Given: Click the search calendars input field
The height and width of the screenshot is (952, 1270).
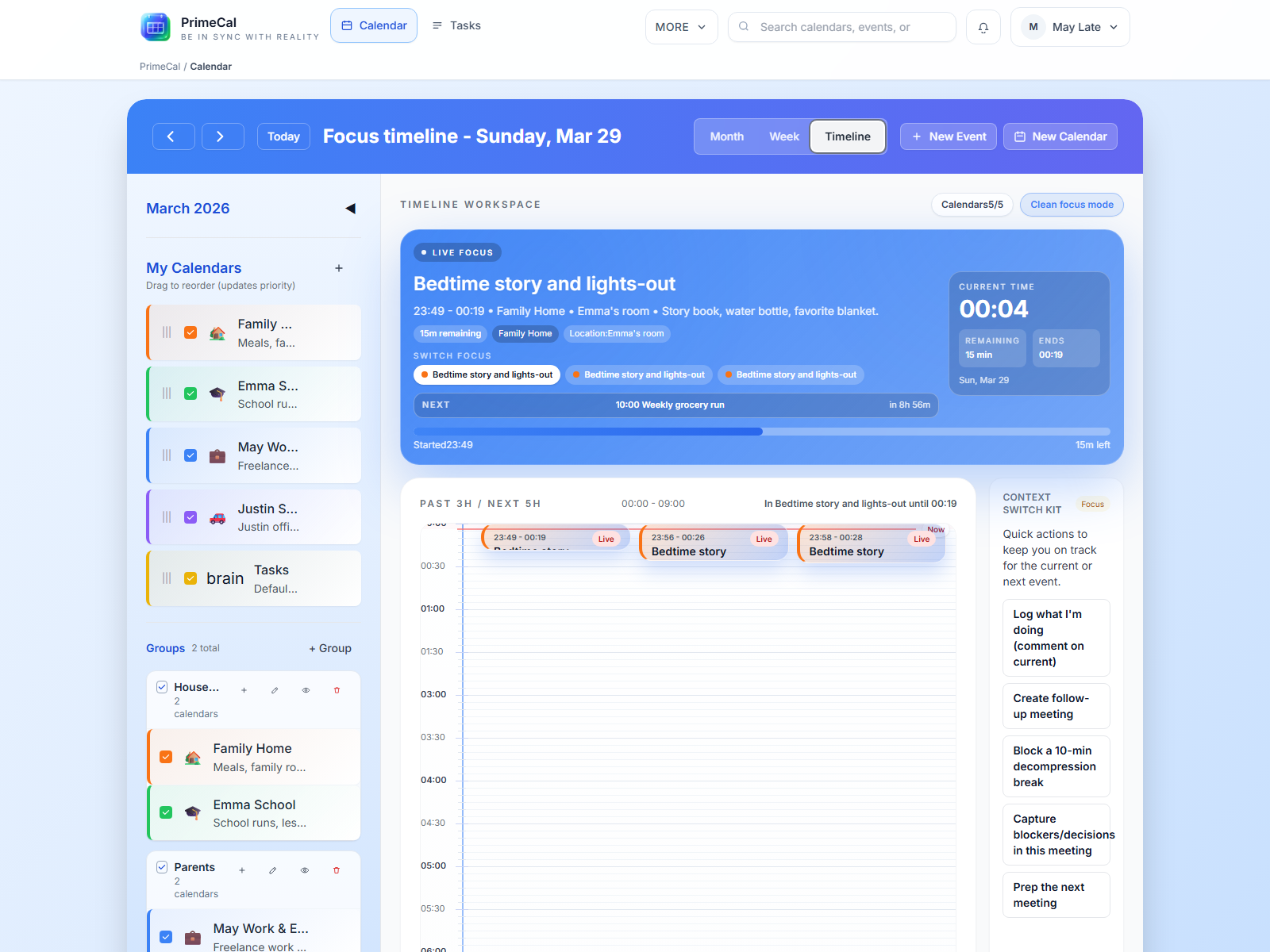Looking at the screenshot, I should (x=841, y=26).
